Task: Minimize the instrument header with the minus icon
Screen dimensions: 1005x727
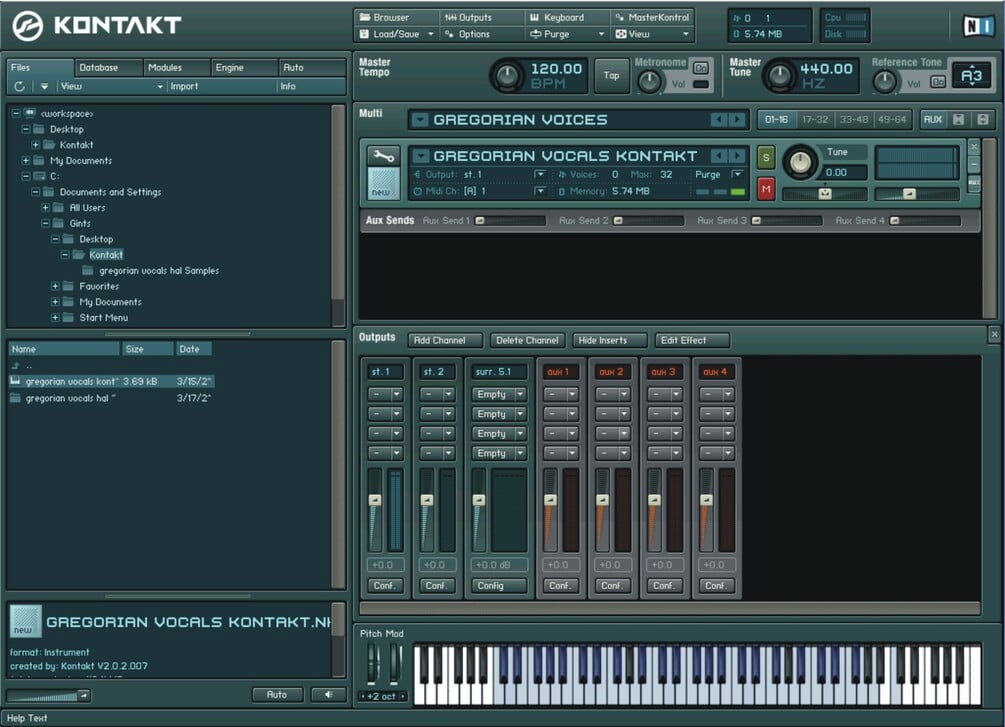Action: (x=974, y=165)
